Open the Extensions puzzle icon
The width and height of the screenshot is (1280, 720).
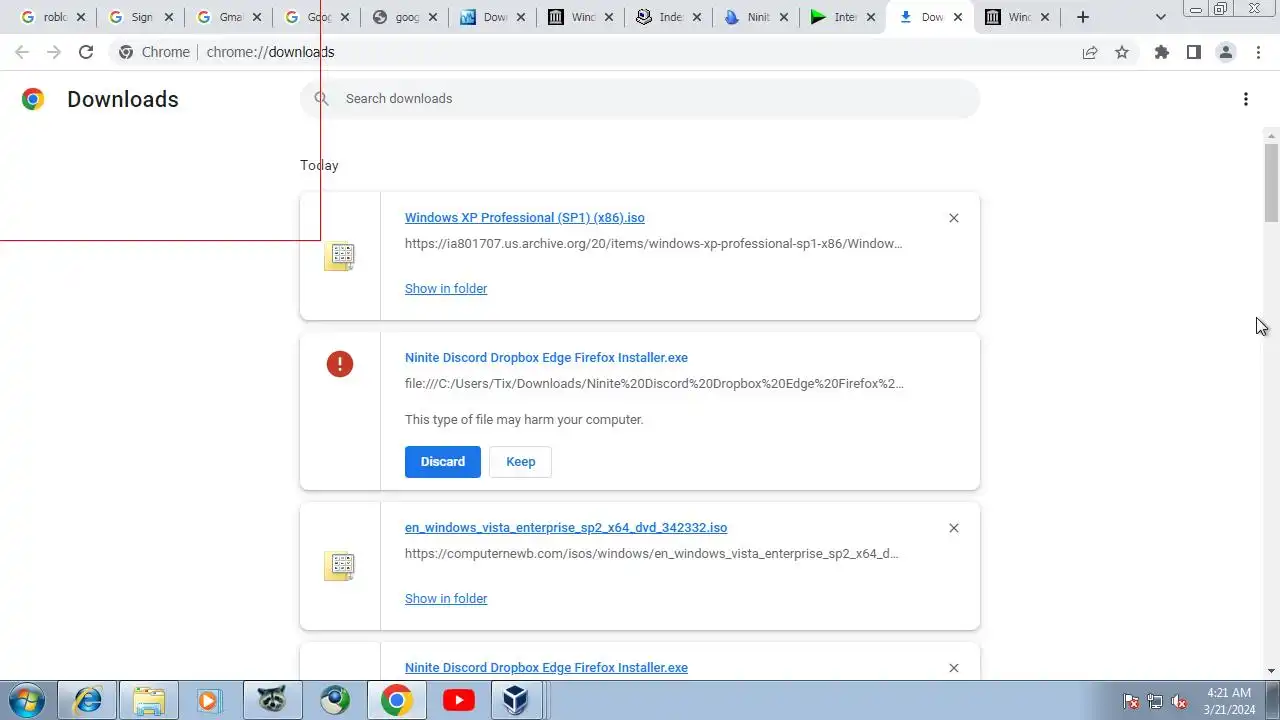1161,52
